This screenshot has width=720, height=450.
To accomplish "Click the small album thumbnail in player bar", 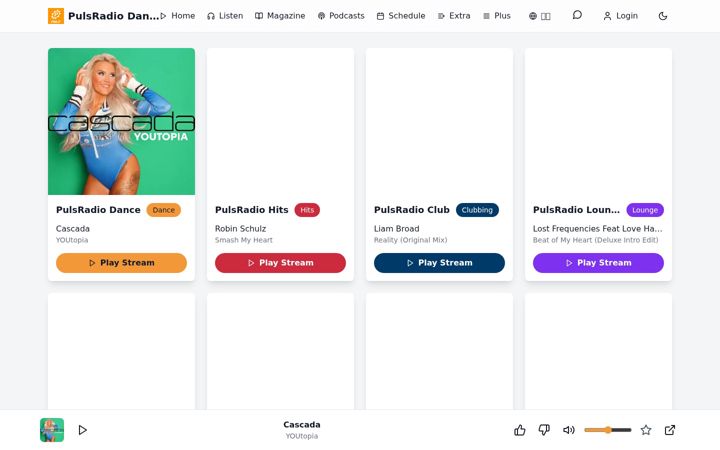I will tap(52, 430).
